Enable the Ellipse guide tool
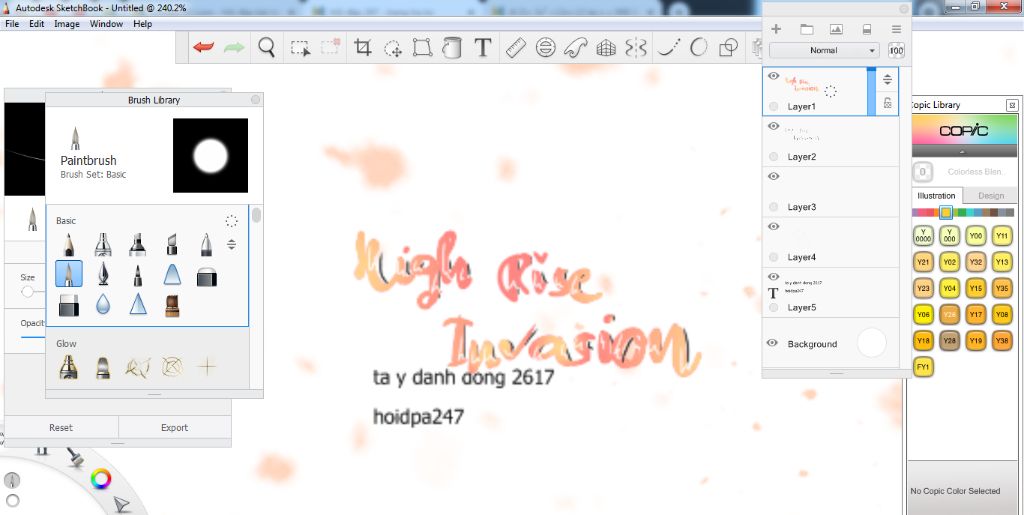Screen dimensions: 1024x515 click(x=546, y=48)
